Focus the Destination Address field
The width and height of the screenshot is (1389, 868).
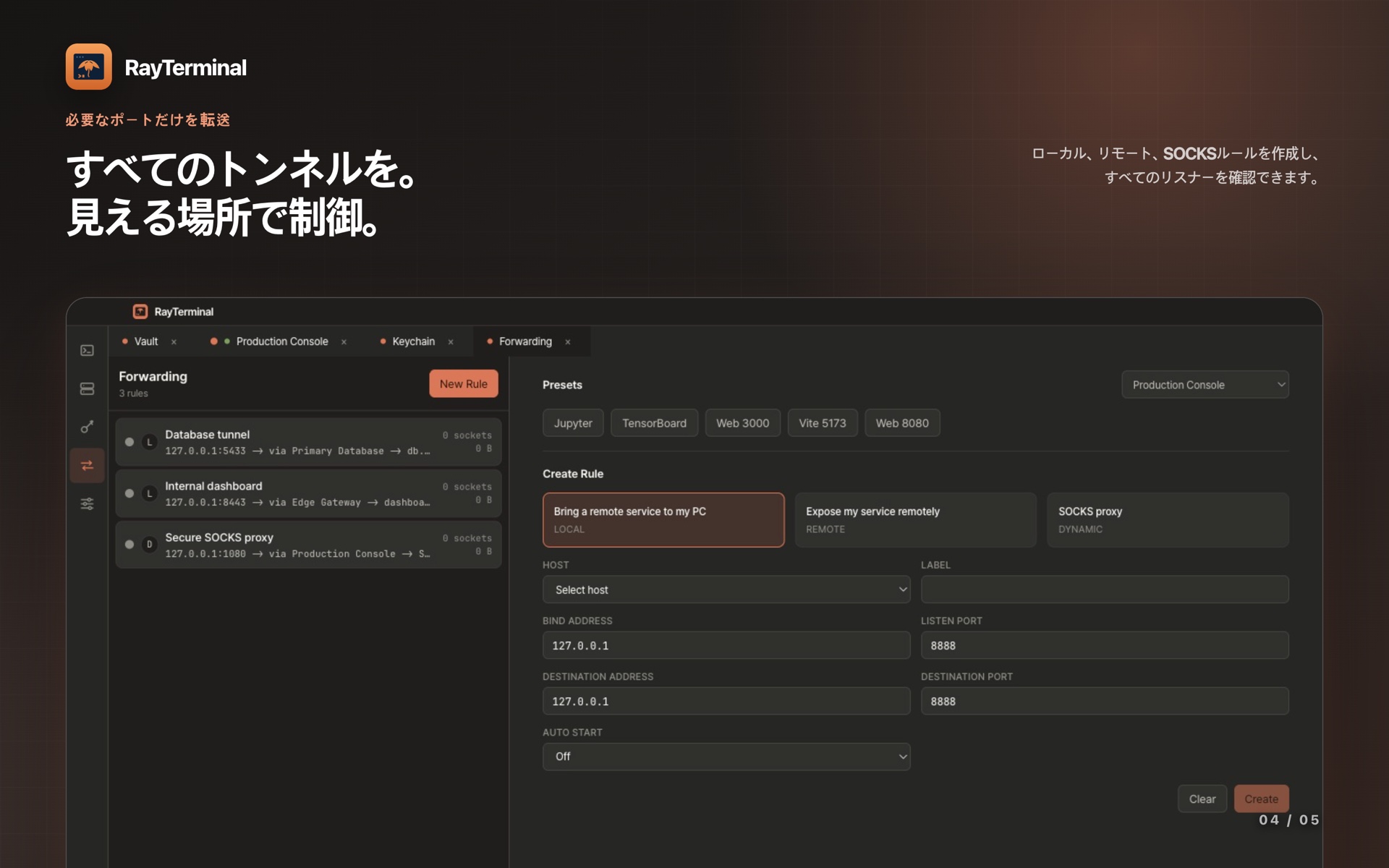click(726, 701)
